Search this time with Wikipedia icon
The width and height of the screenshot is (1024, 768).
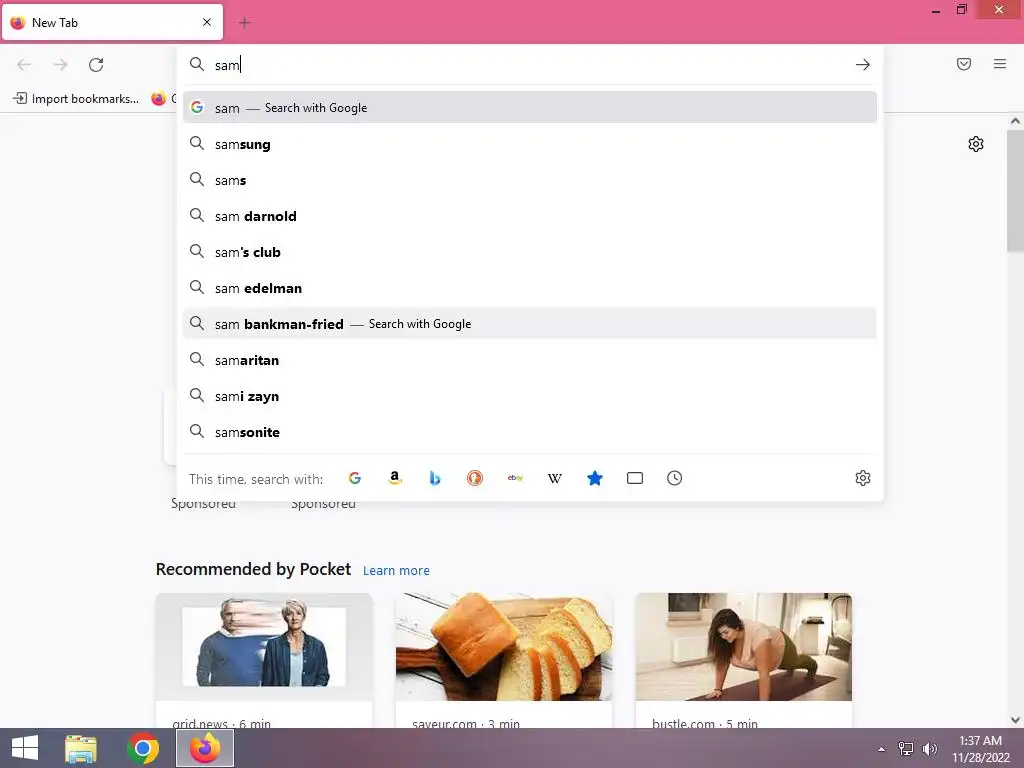point(554,478)
